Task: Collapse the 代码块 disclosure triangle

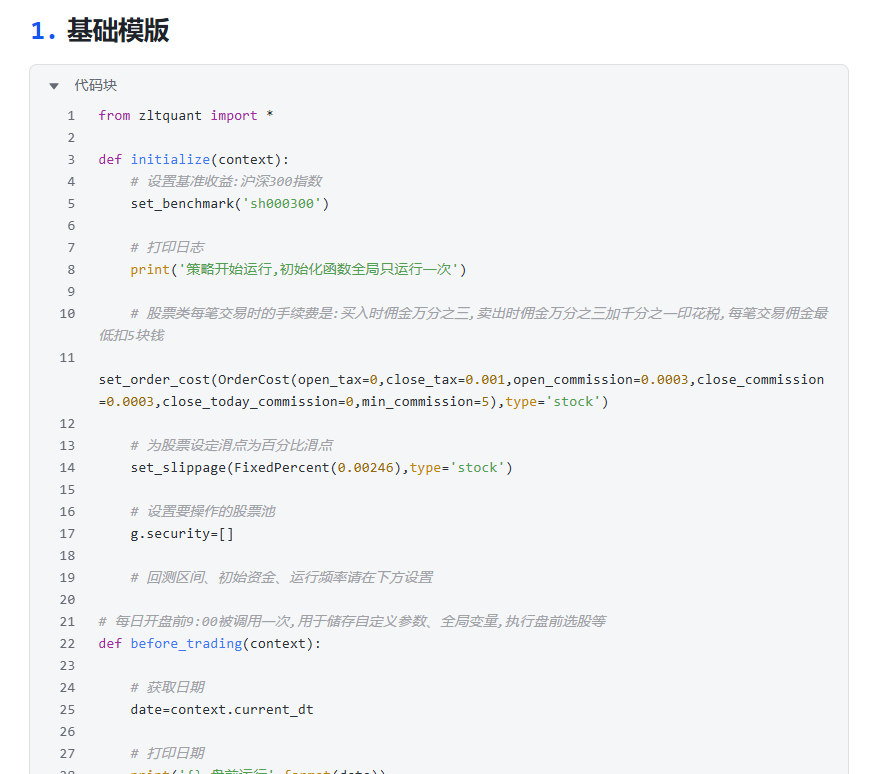Action: 54,86
